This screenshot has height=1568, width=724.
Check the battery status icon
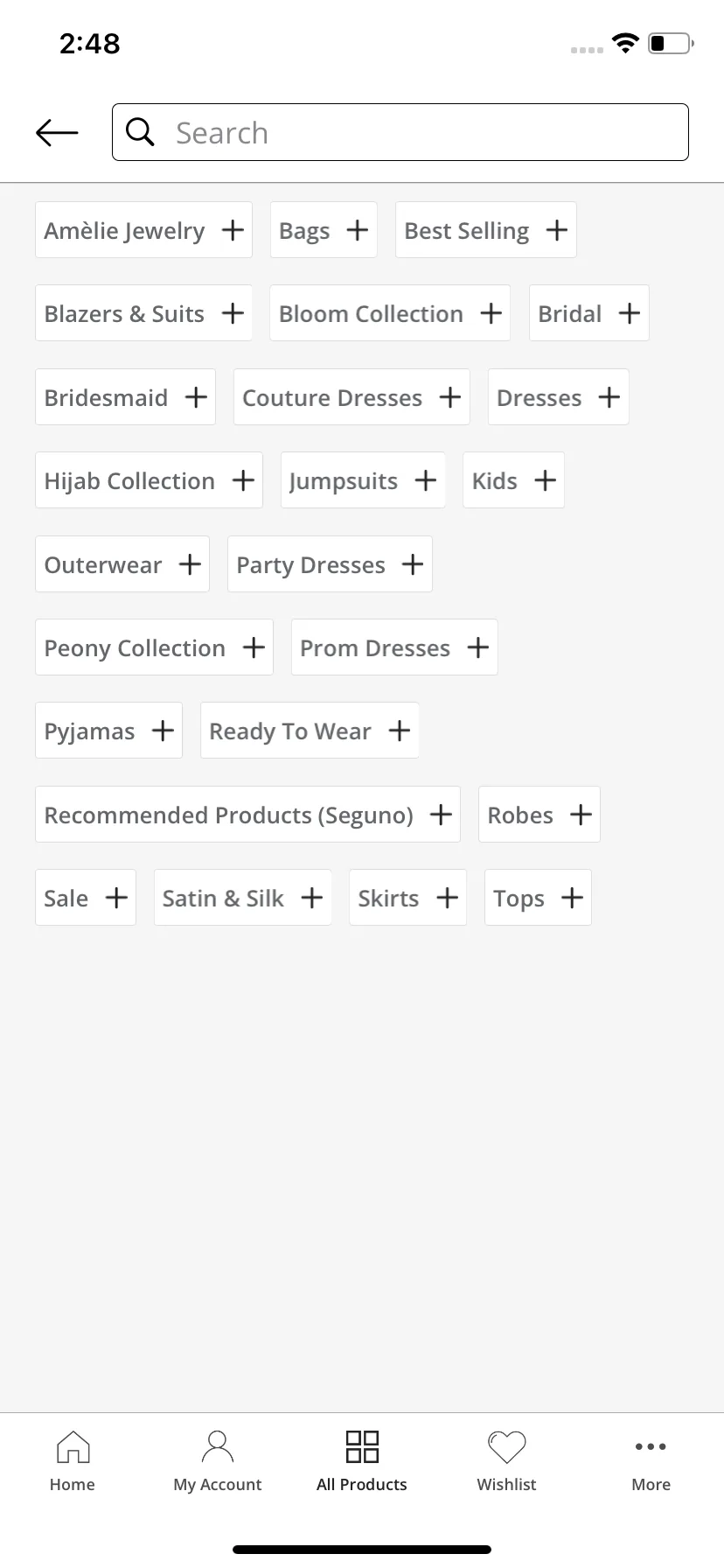point(671,43)
